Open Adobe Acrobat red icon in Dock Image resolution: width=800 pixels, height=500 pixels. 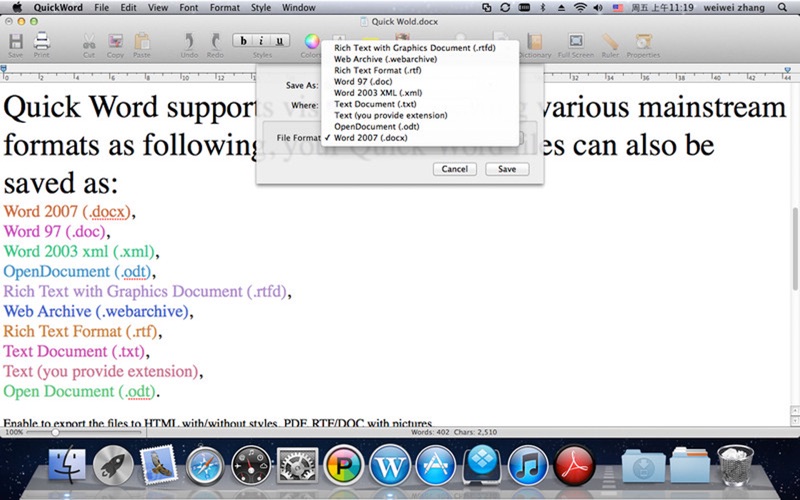point(574,465)
